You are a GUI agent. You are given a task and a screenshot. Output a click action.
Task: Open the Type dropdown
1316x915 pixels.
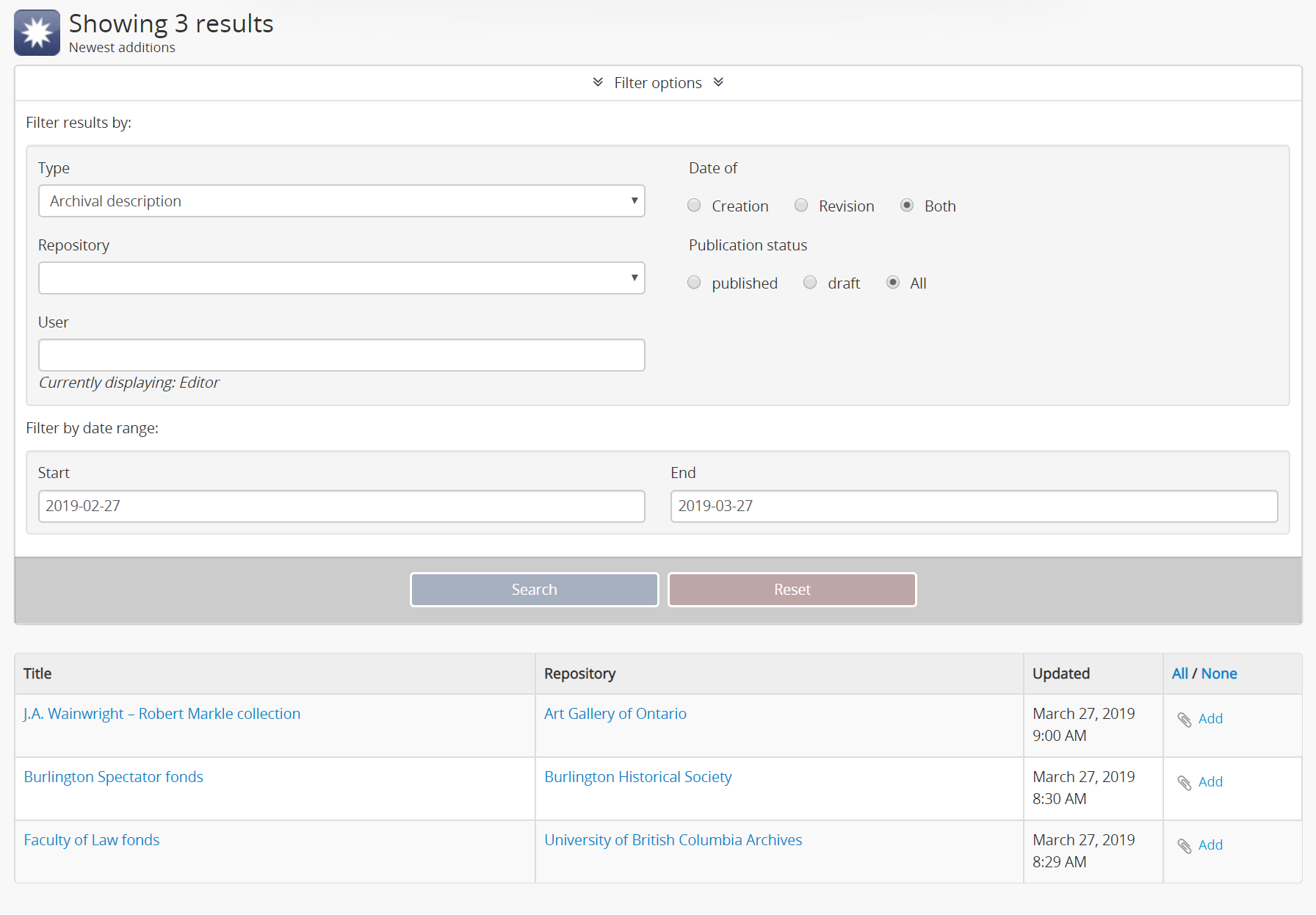341,201
